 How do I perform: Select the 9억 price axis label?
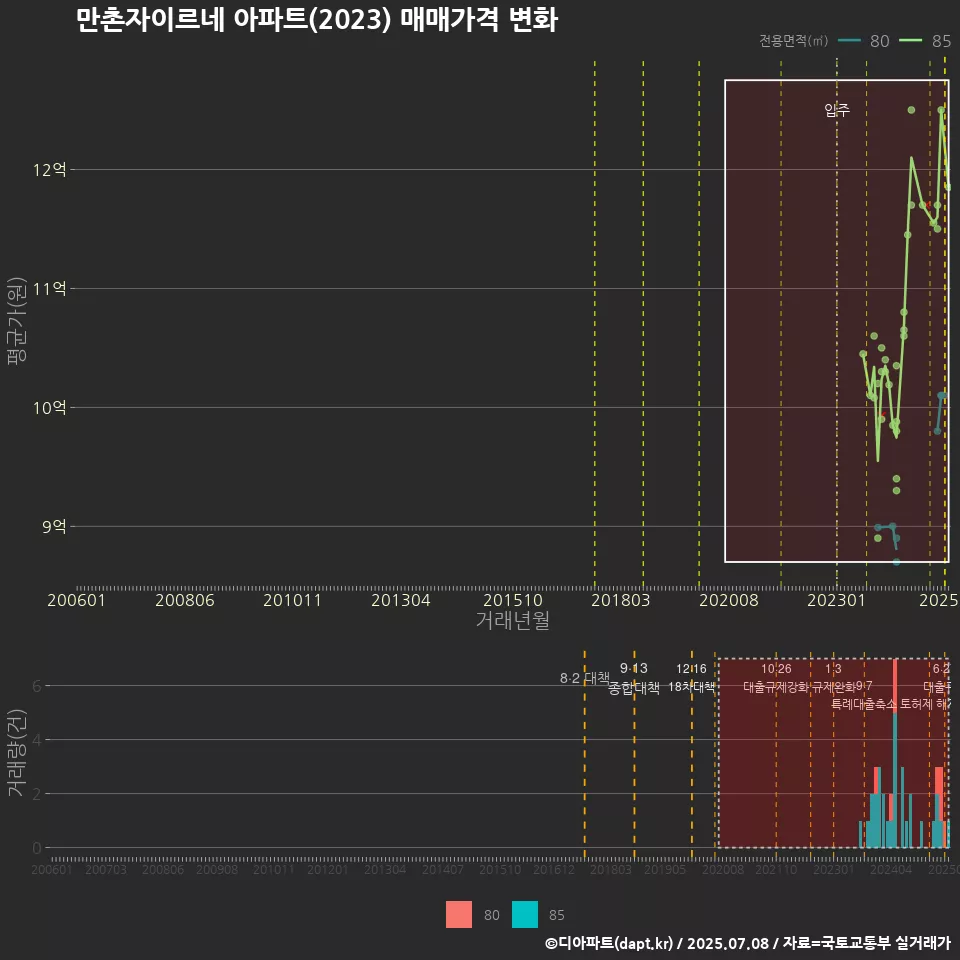[54, 526]
